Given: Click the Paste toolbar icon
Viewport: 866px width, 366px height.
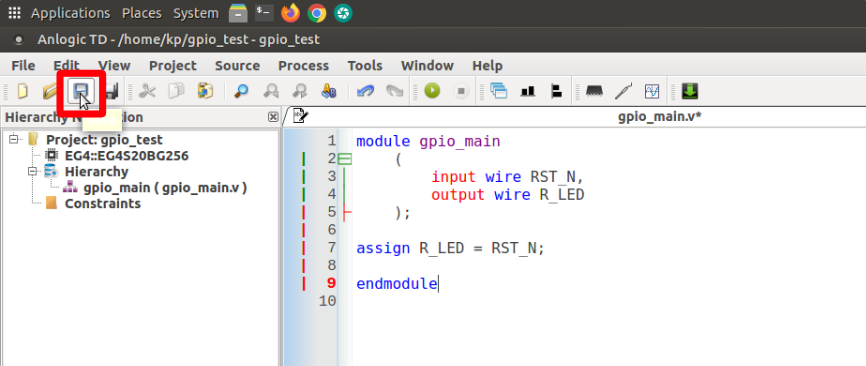Looking at the screenshot, I should coord(205,91).
